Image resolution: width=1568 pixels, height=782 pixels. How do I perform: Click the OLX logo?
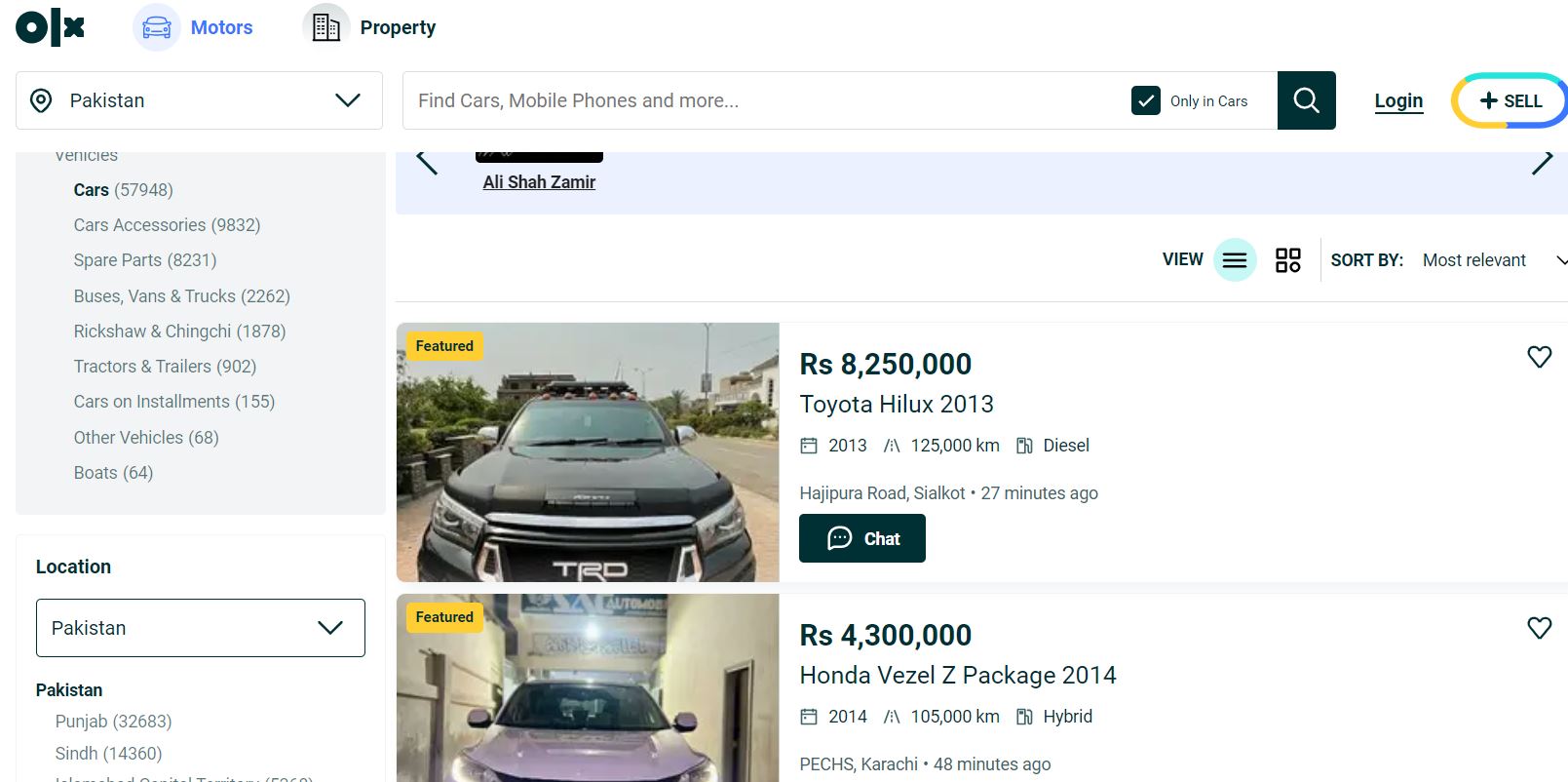(x=50, y=27)
